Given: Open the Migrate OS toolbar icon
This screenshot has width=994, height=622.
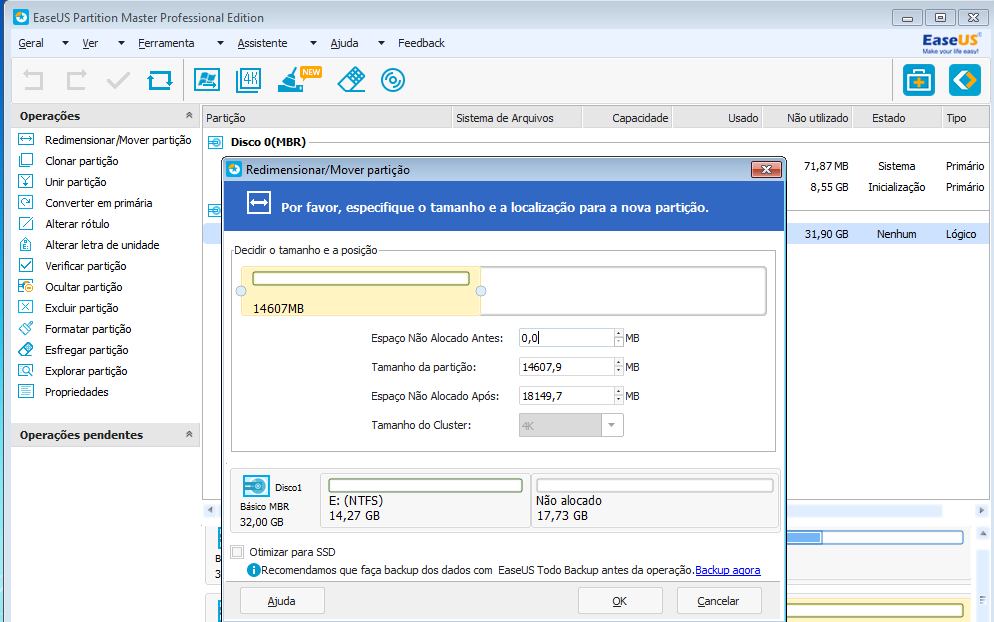Looking at the screenshot, I should (x=207, y=81).
